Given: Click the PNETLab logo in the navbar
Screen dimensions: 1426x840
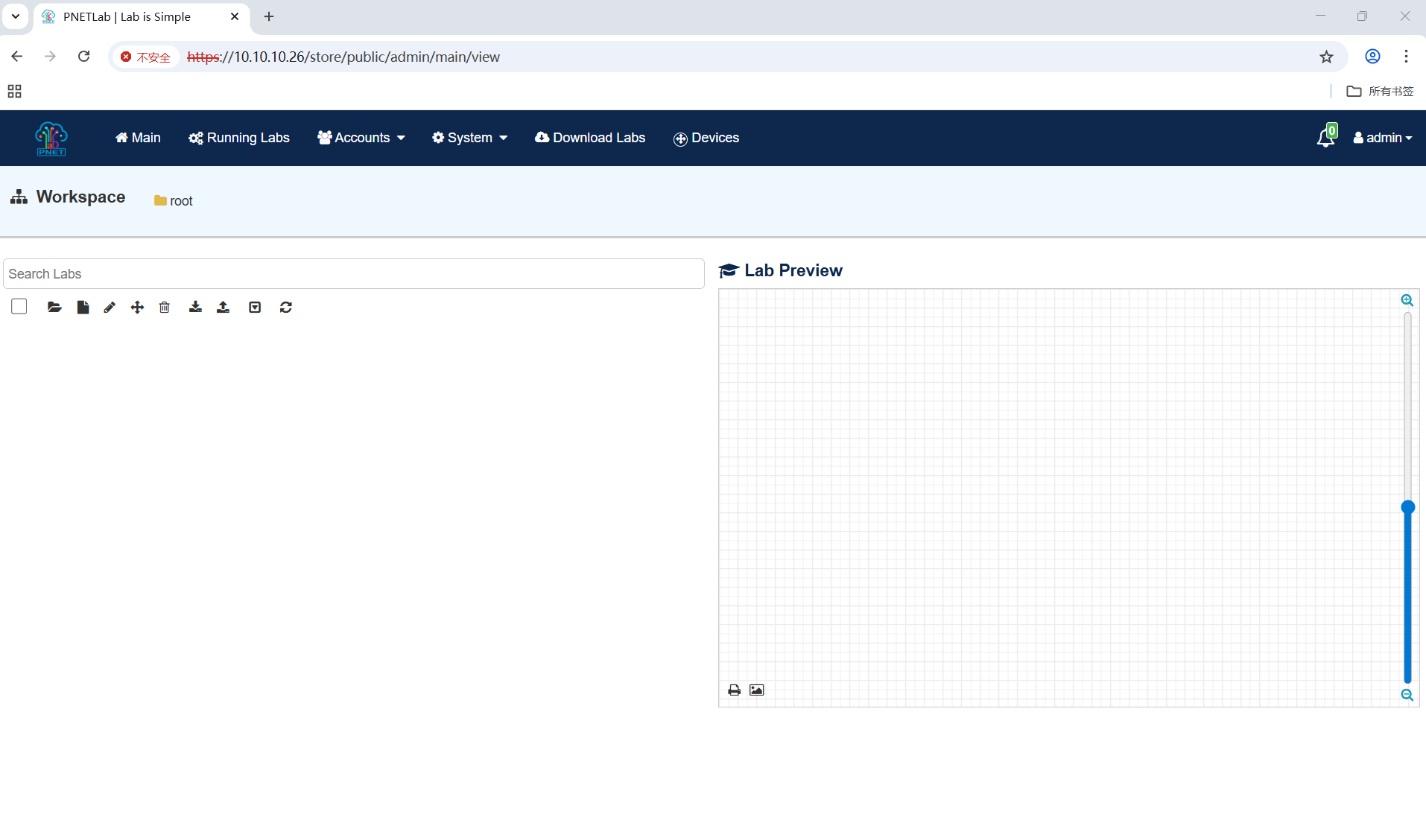Looking at the screenshot, I should [x=51, y=139].
